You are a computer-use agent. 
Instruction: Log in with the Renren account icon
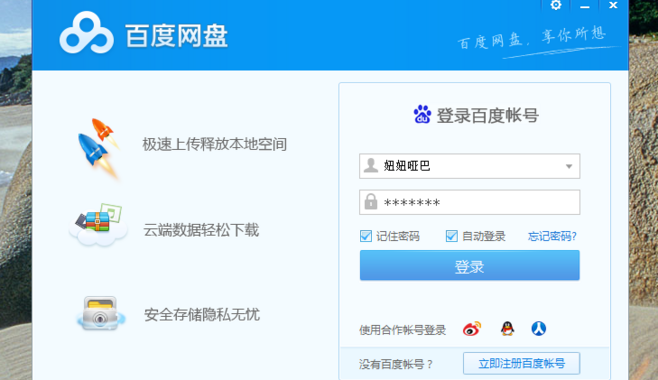539,328
